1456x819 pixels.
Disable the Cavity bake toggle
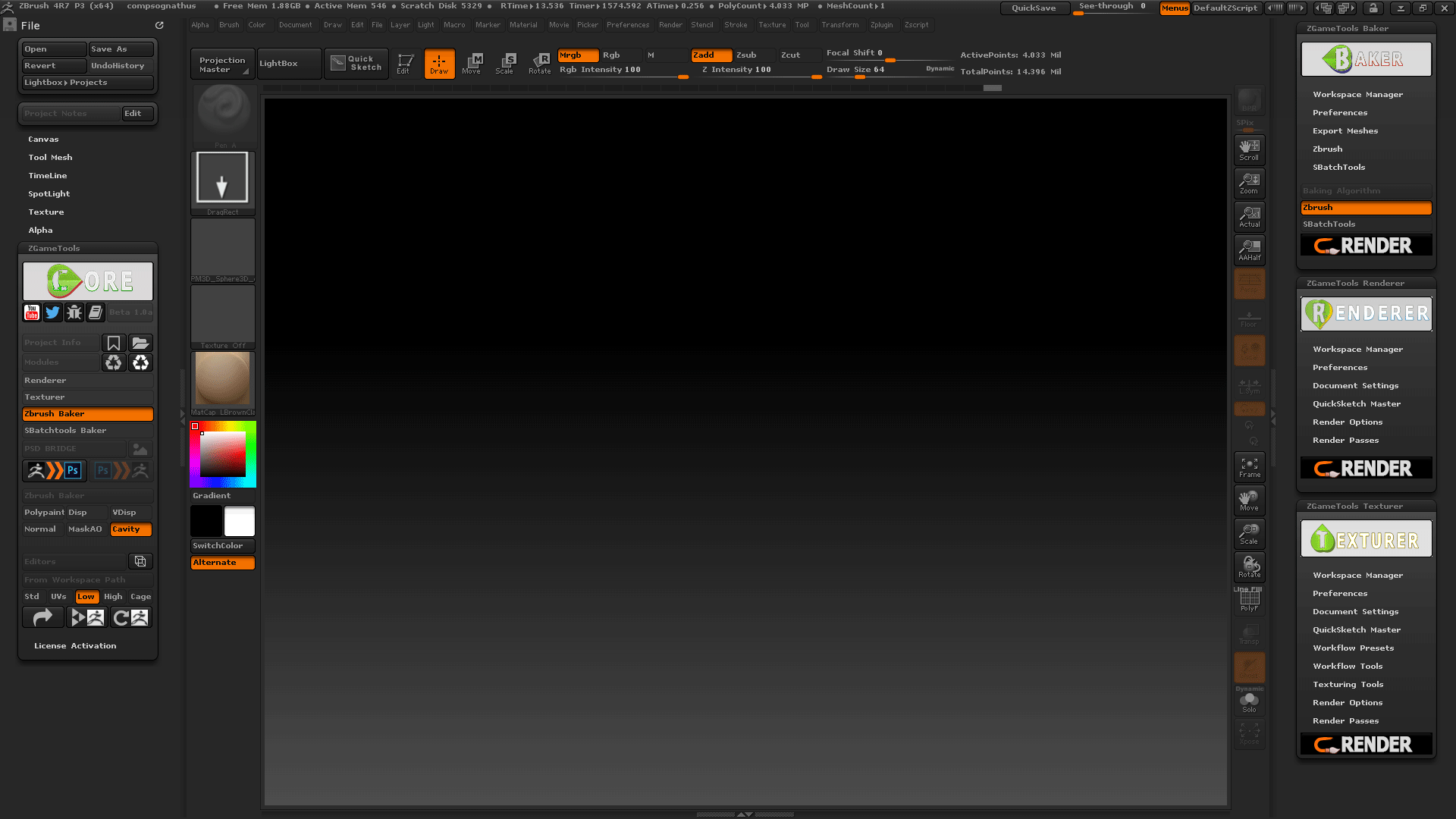click(130, 529)
